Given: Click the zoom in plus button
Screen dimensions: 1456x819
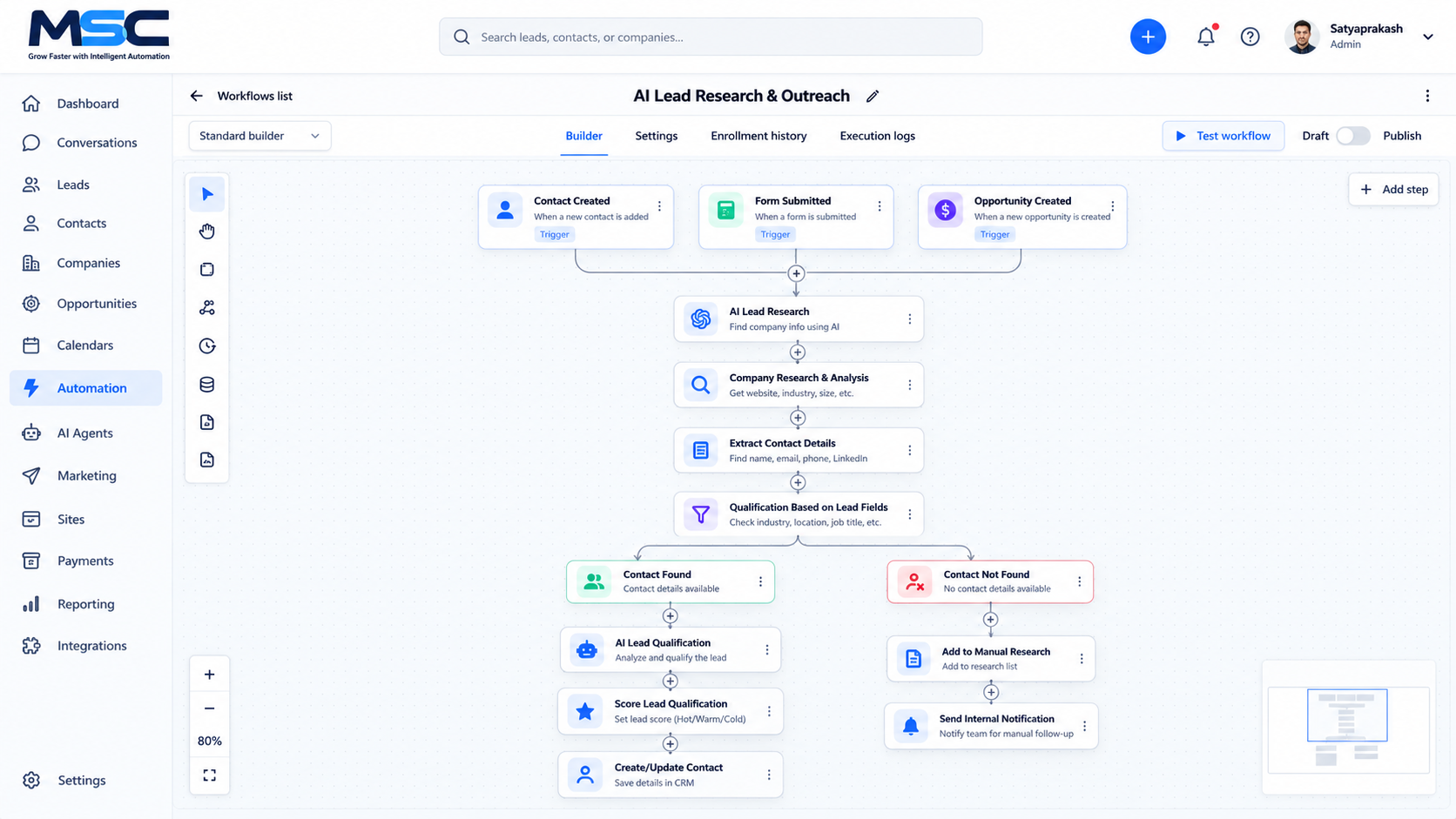Looking at the screenshot, I should pyautogui.click(x=210, y=675).
